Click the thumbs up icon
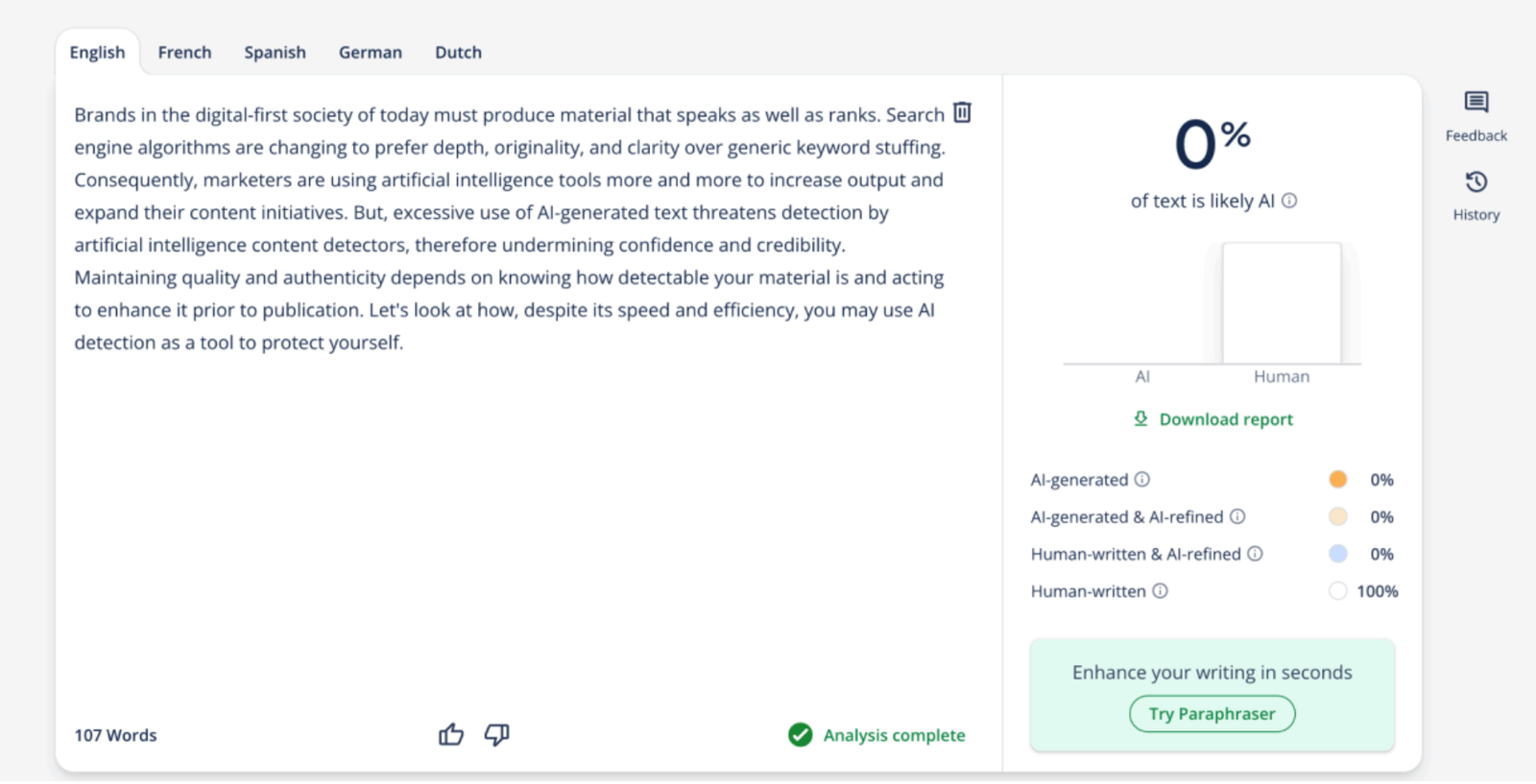Viewport: 1536px width, 784px height. [451, 735]
